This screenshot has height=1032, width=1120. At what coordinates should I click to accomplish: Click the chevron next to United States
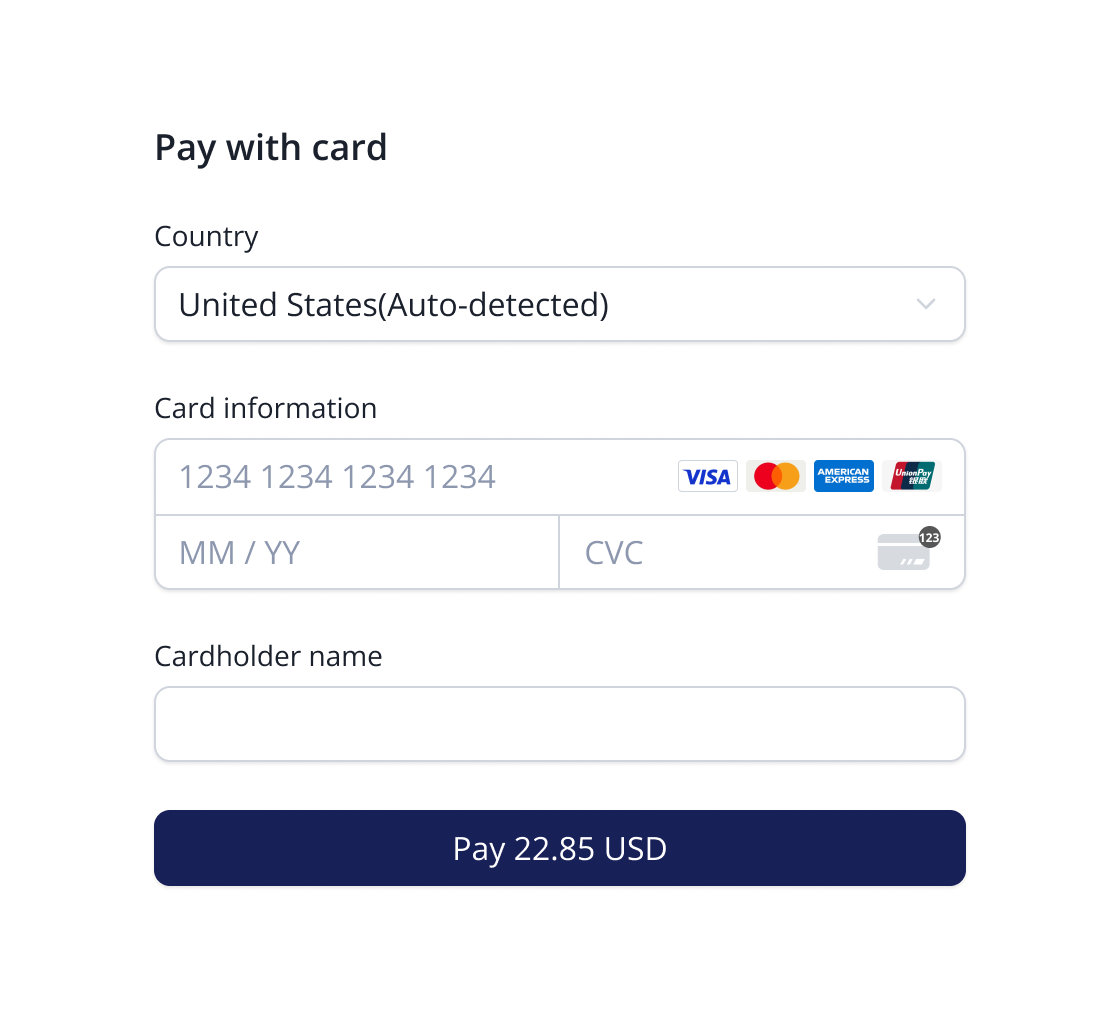click(925, 304)
